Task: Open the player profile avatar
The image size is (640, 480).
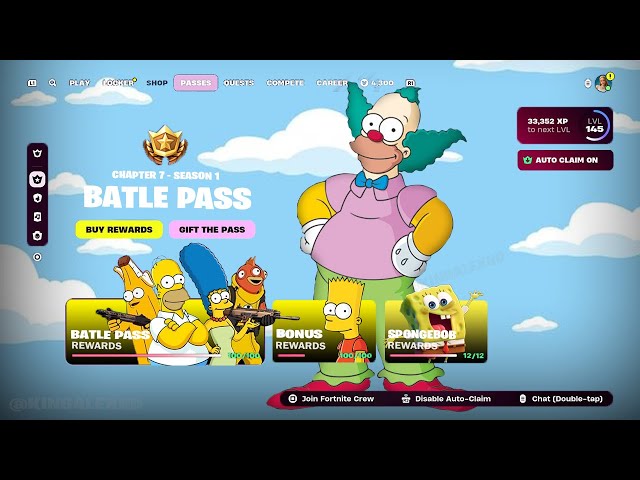Action: pos(602,83)
